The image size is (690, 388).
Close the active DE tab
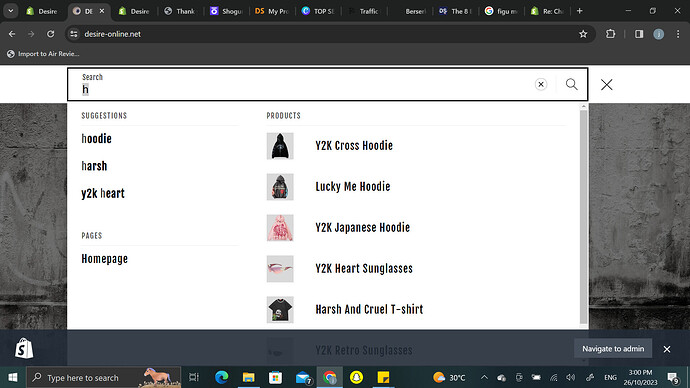click(x=102, y=11)
